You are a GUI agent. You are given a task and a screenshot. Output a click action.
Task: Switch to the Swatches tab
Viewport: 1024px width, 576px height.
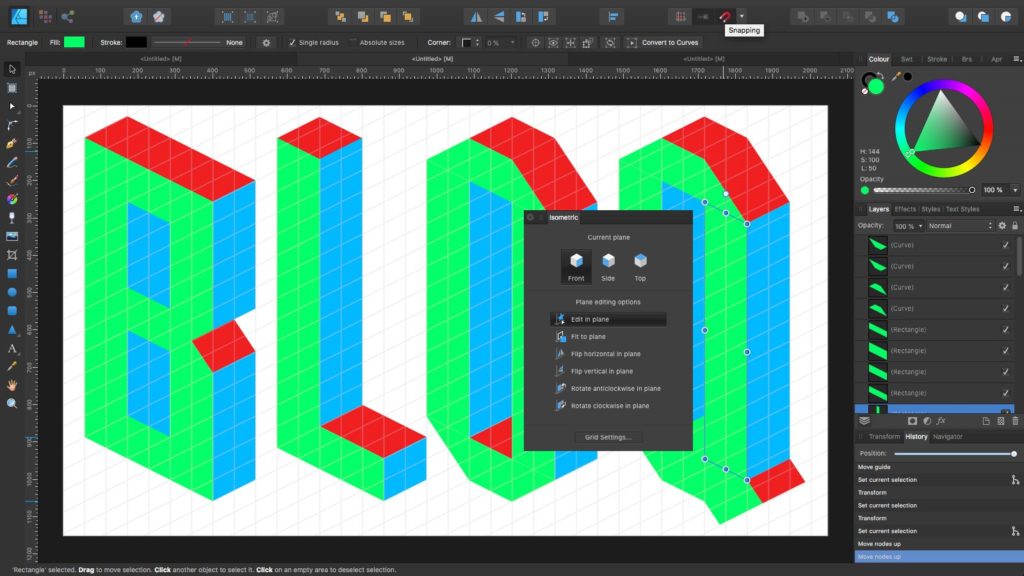click(x=906, y=58)
